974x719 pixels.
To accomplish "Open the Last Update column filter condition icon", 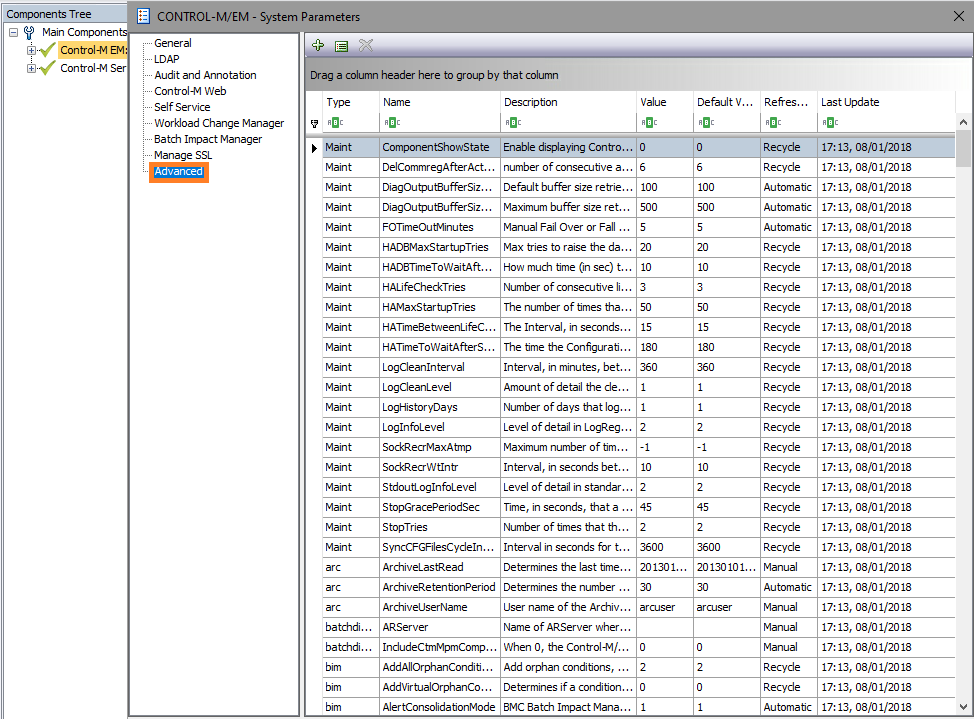I will pos(830,122).
